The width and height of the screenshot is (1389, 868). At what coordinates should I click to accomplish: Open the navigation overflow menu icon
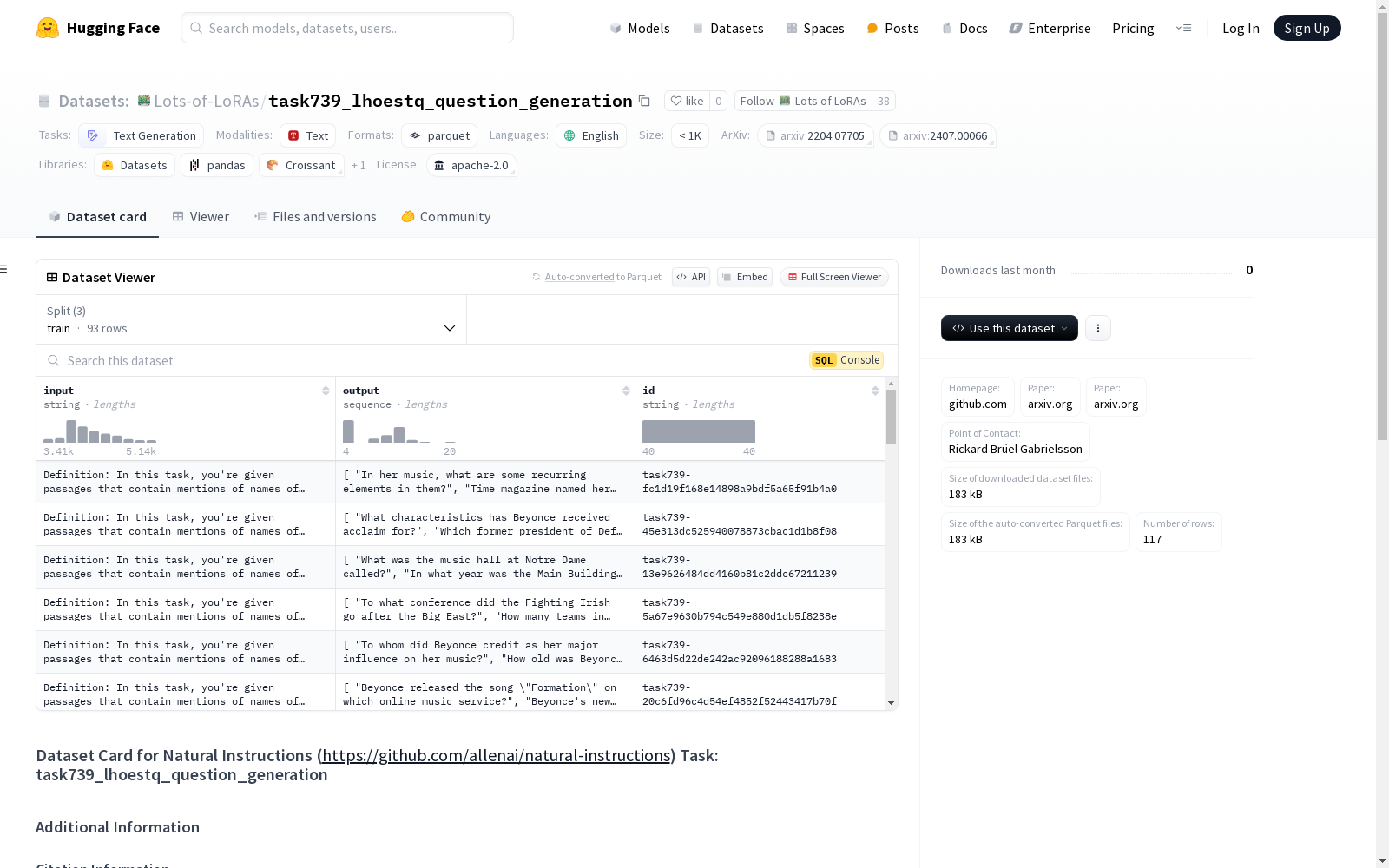tap(1183, 28)
